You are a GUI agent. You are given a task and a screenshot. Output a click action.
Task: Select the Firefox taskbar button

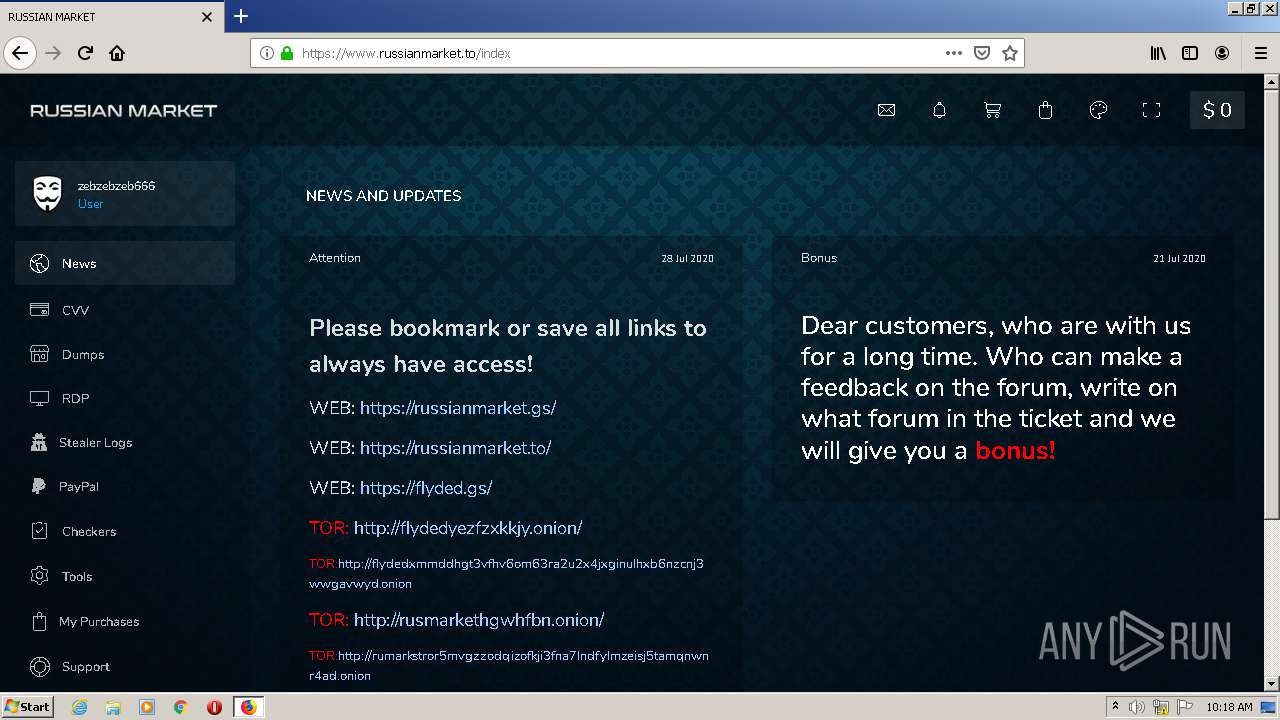pyautogui.click(x=248, y=707)
